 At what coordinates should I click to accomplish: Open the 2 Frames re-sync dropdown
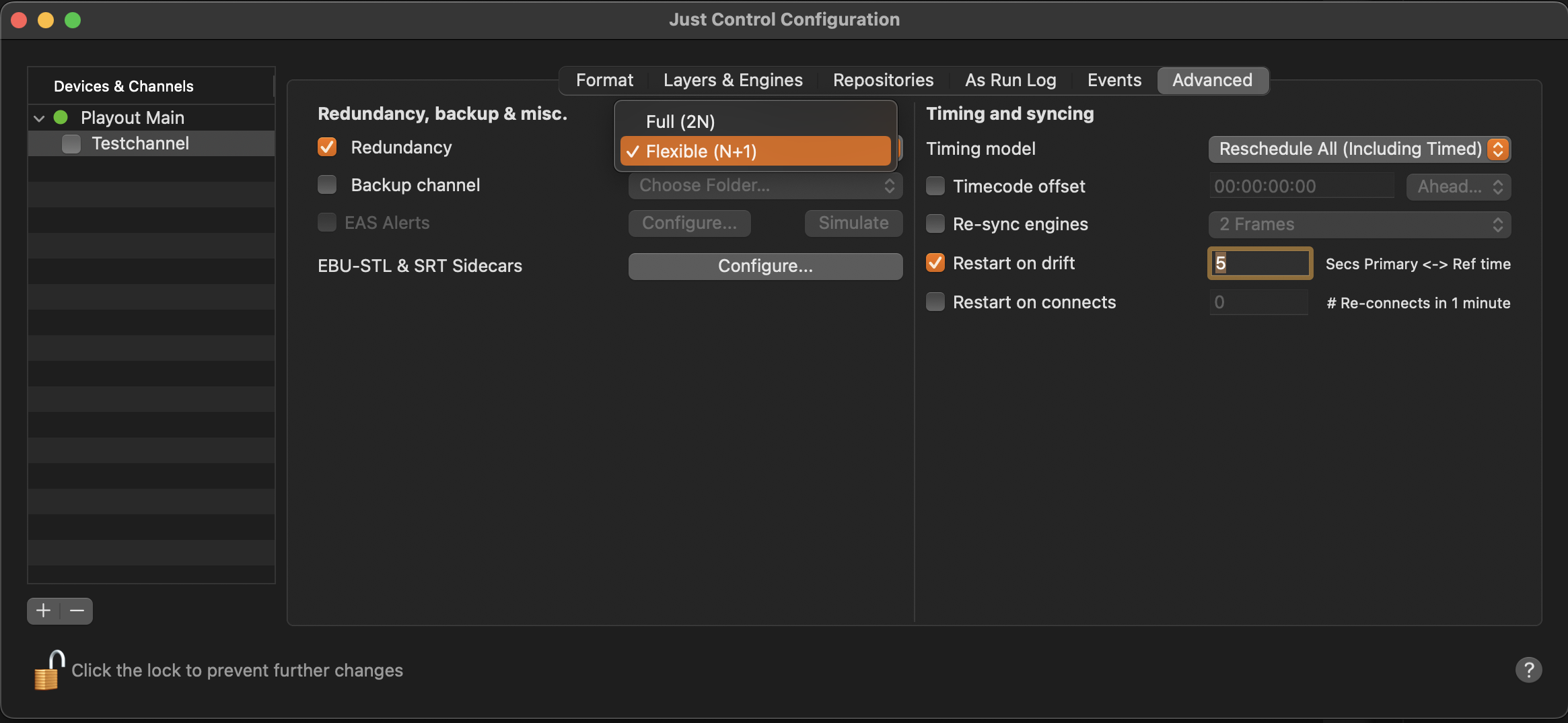coord(1359,224)
